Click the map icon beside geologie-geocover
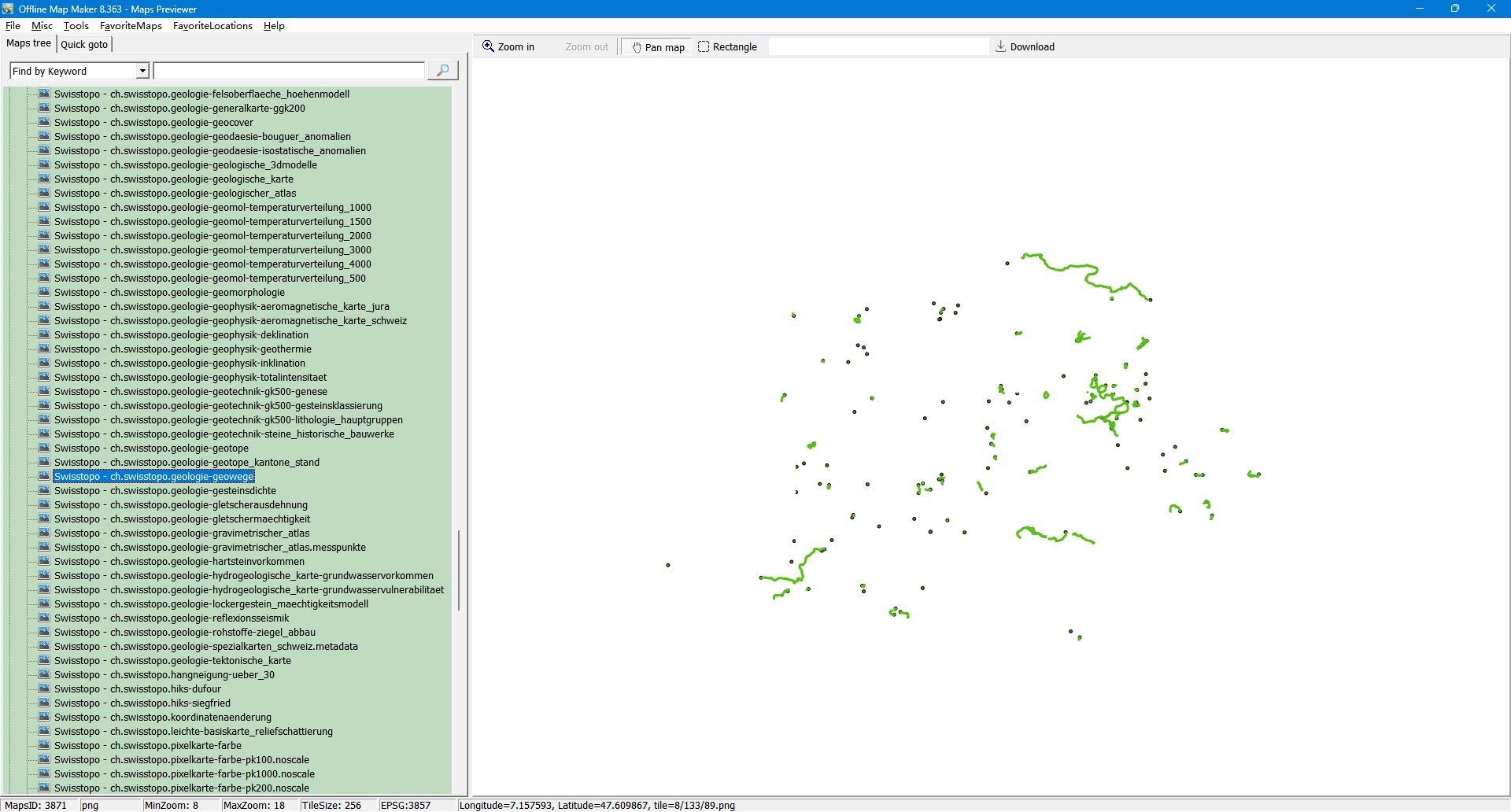Screen dimensions: 1511x812 click(x=45, y=122)
